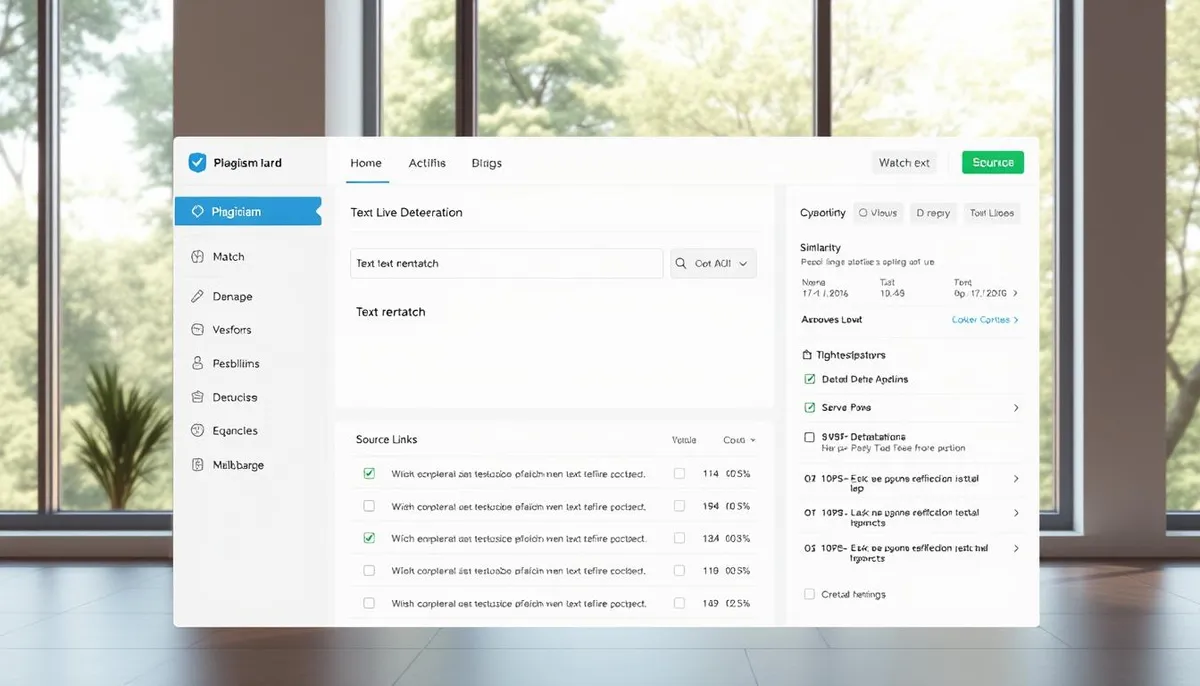
Task: Click the clipboard icon beside Tightesipstvrs
Action: 808,355
